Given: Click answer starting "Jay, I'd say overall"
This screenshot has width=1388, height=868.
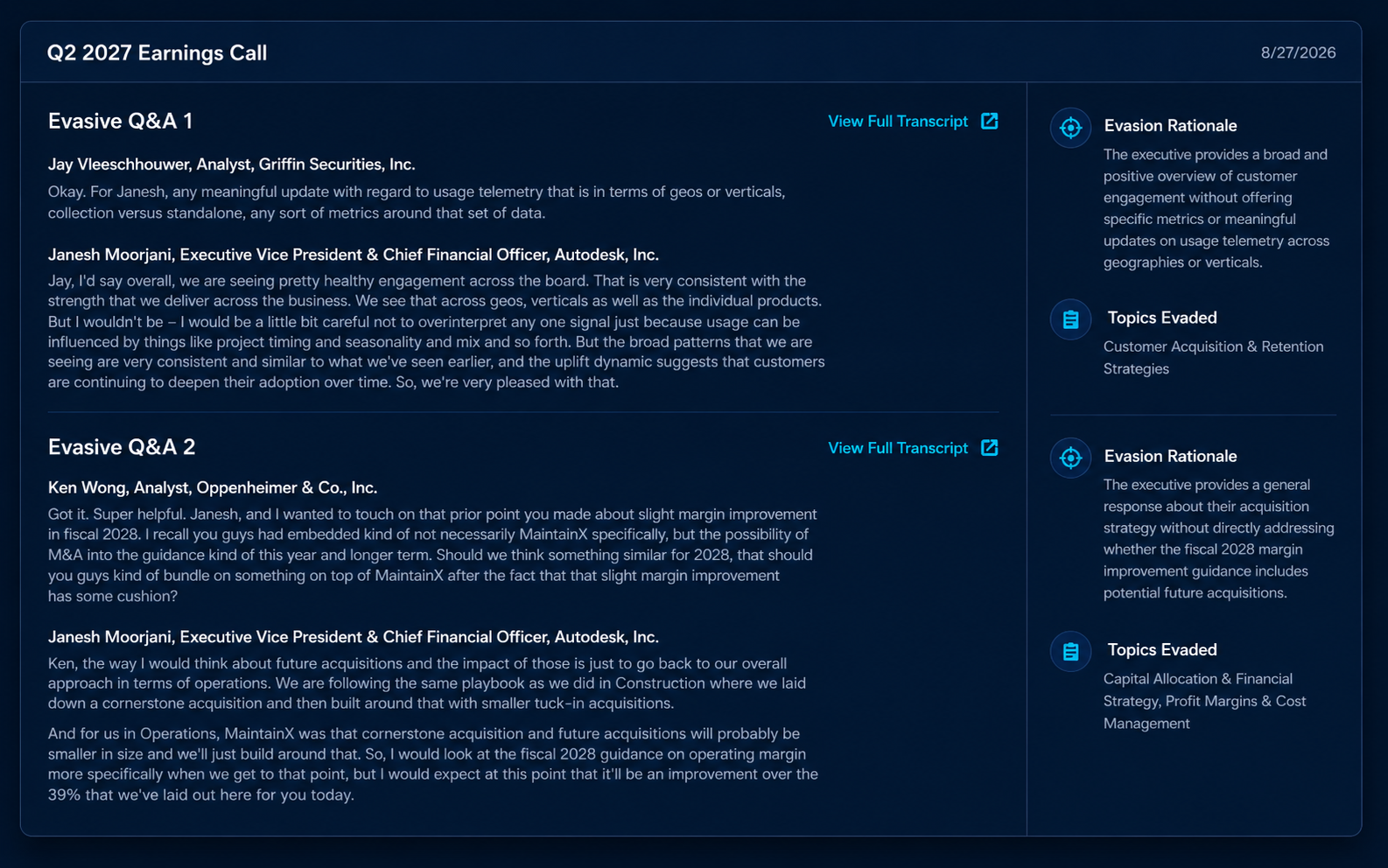Looking at the screenshot, I should [437, 332].
